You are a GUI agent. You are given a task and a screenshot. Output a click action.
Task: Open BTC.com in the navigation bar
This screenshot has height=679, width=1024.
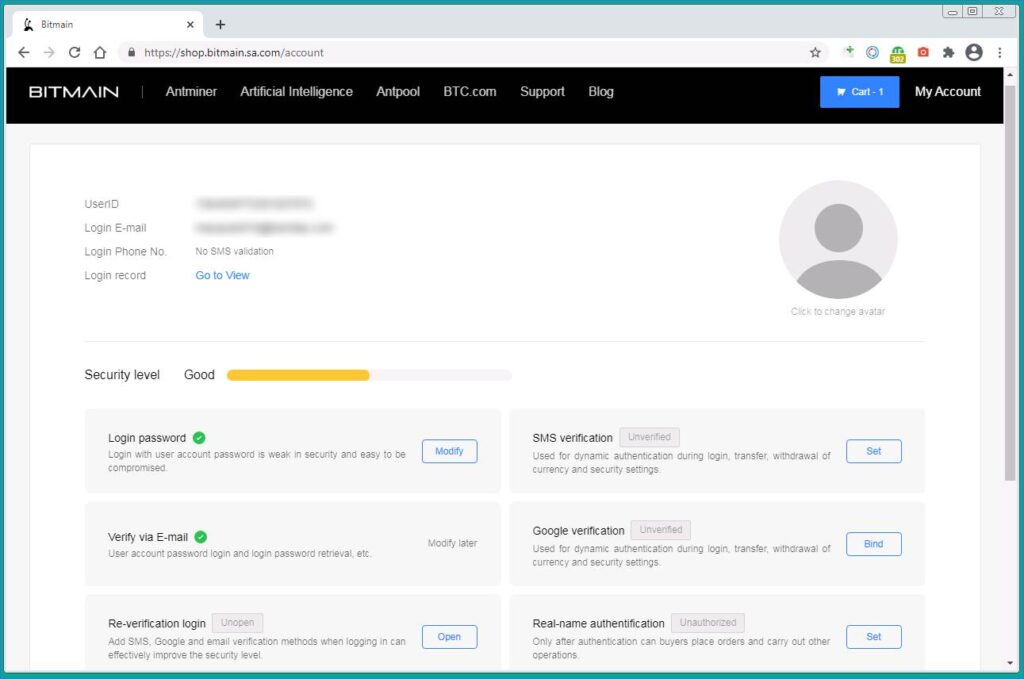pyautogui.click(x=470, y=92)
